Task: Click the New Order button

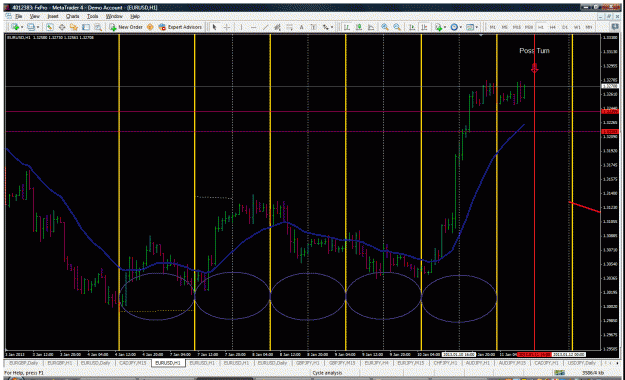Action: (x=126, y=27)
